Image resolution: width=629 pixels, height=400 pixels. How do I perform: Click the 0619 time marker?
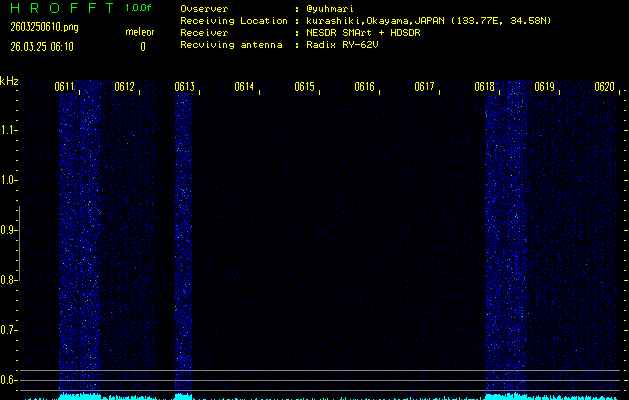(544, 87)
